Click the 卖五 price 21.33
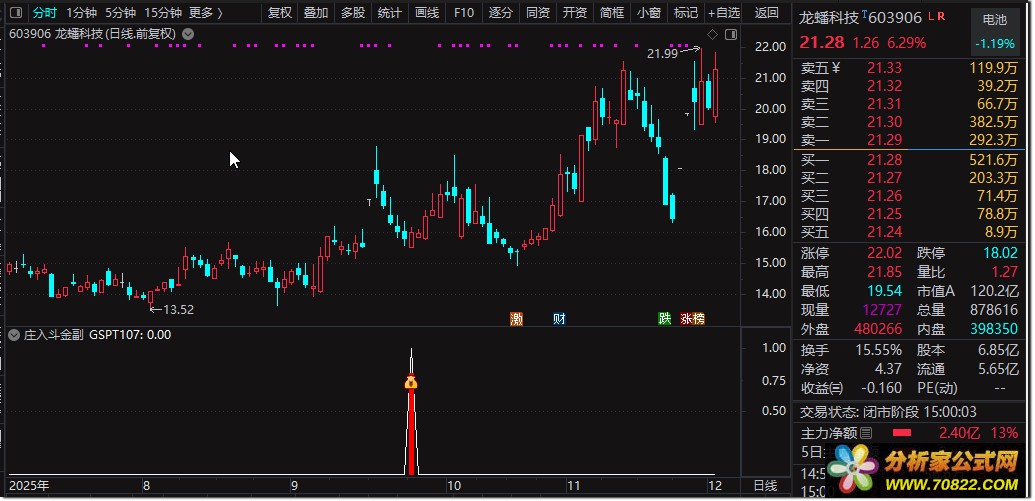The height and width of the screenshot is (501, 1035). [x=885, y=67]
